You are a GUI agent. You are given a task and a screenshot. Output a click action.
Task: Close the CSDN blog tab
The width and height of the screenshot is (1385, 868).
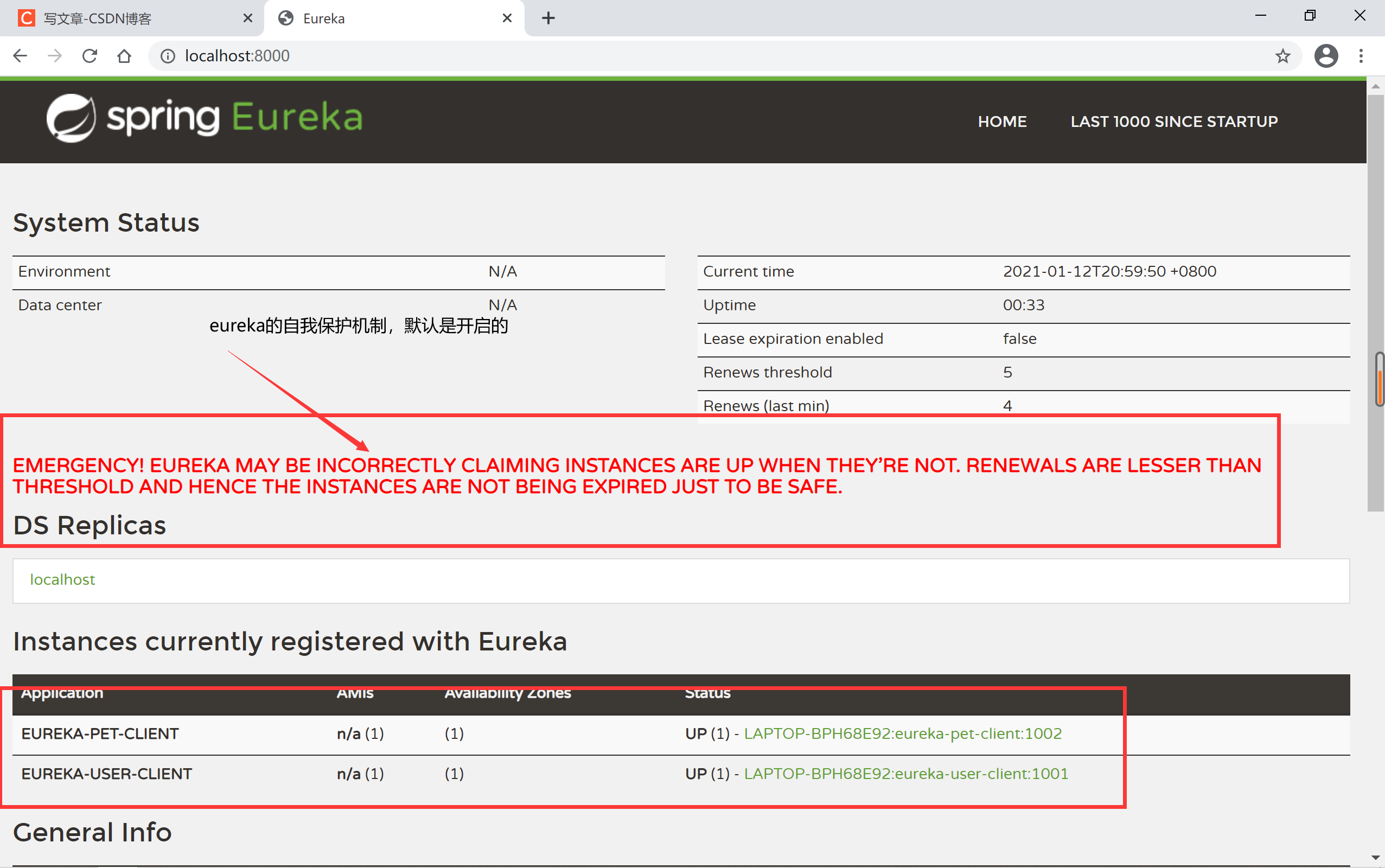click(248, 18)
